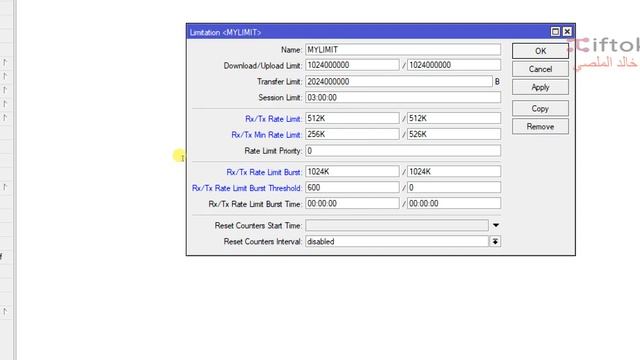Edit Tx Min Rate Limit 526K

(454, 134)
